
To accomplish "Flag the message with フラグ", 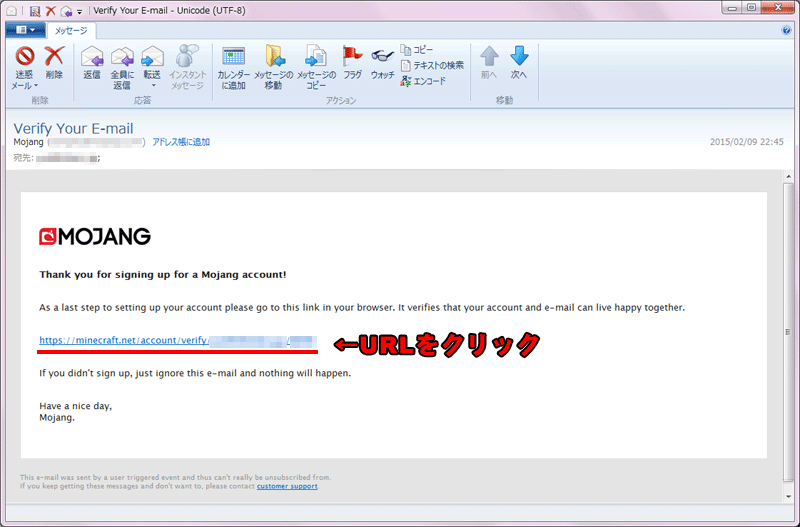I will (352, 63).
